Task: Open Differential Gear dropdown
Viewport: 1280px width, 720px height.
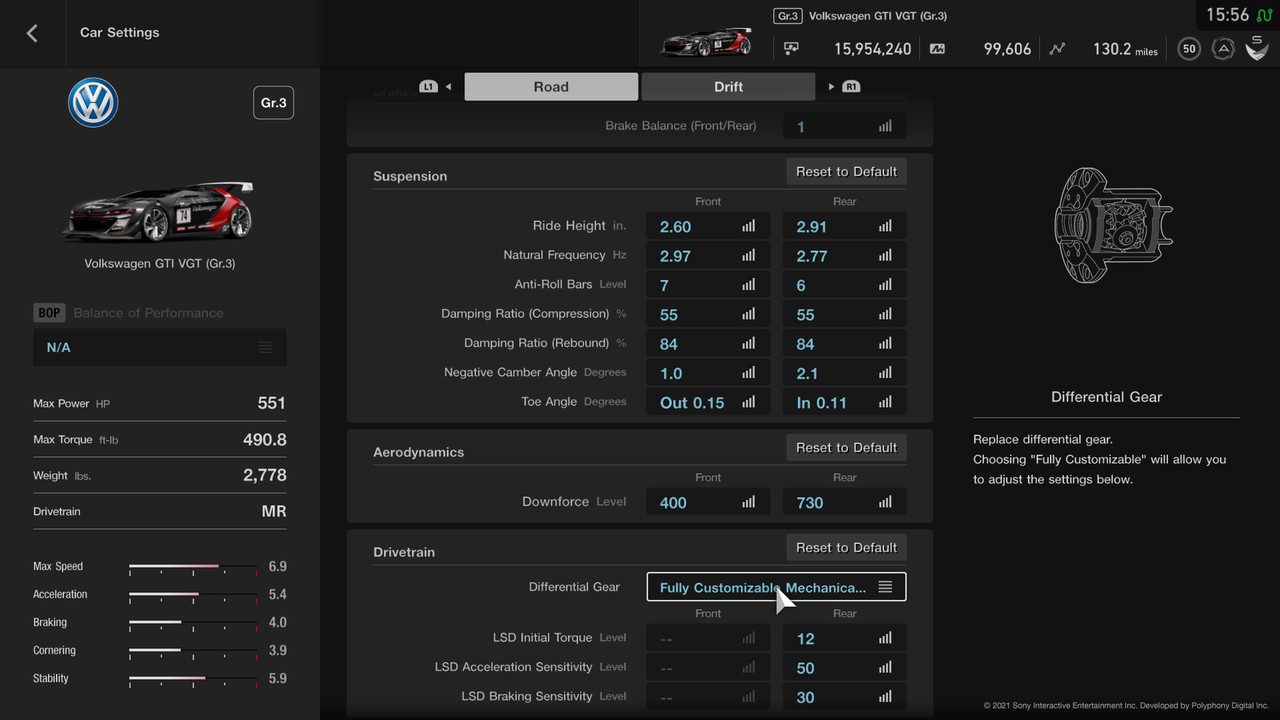Action: pyautogui.click(x=777, y=587)
